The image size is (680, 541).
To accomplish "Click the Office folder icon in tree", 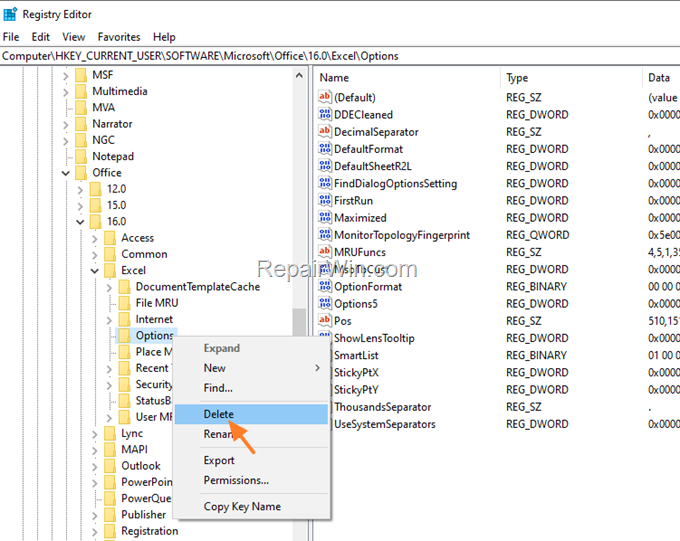I will pos(81,173).
